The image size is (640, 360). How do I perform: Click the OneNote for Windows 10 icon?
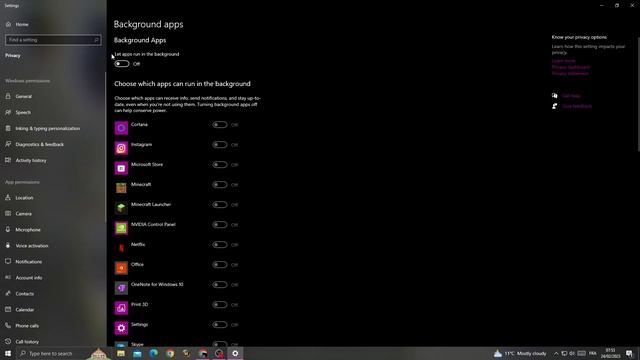coord(121,288)
